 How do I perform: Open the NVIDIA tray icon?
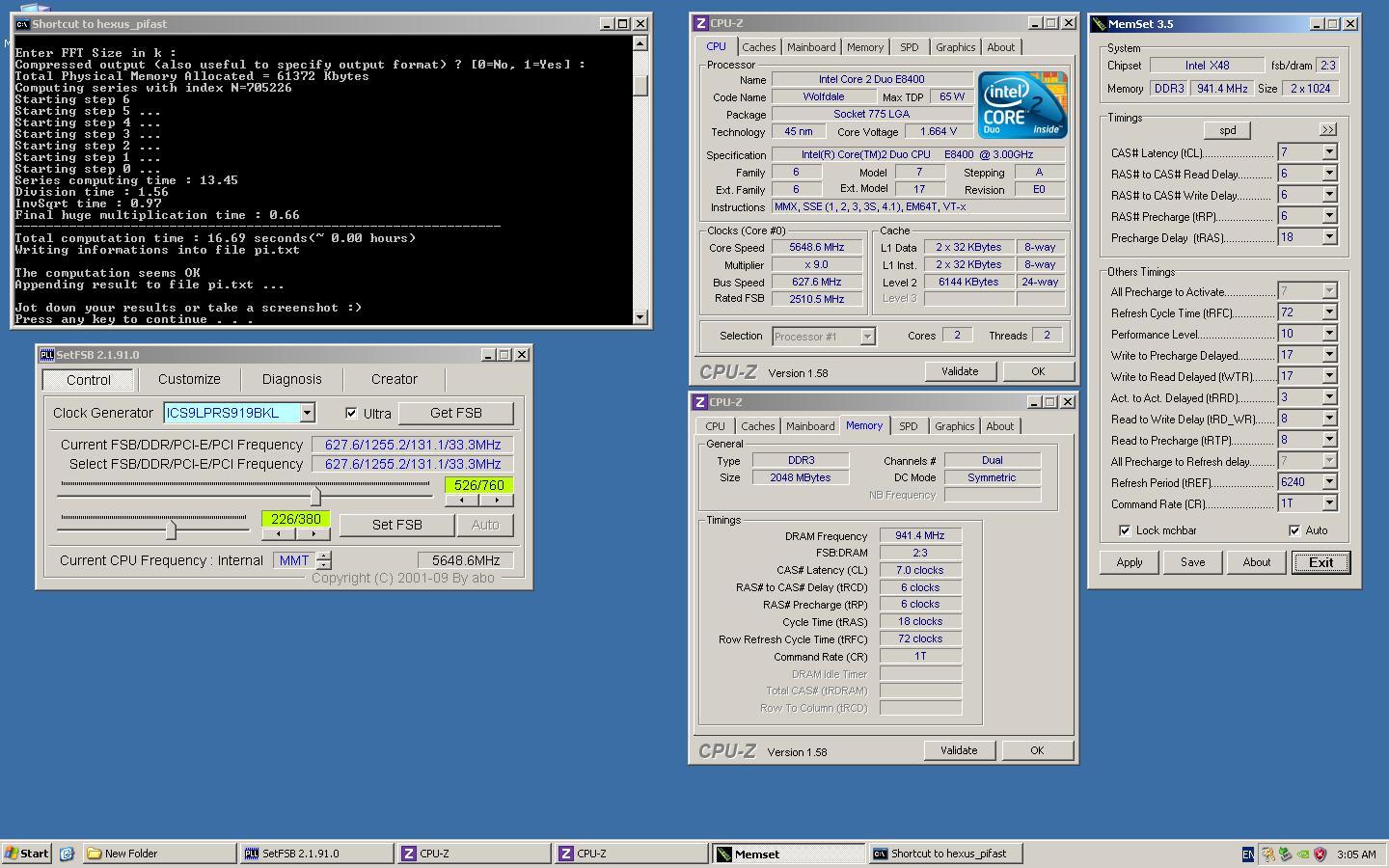(1303, 854)
